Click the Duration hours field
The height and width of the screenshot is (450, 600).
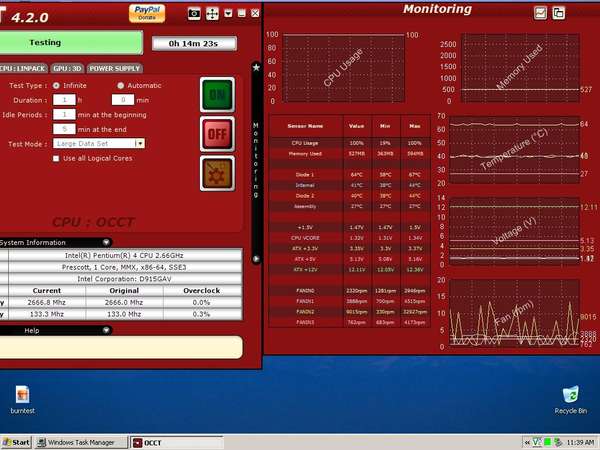pos(64,100)
